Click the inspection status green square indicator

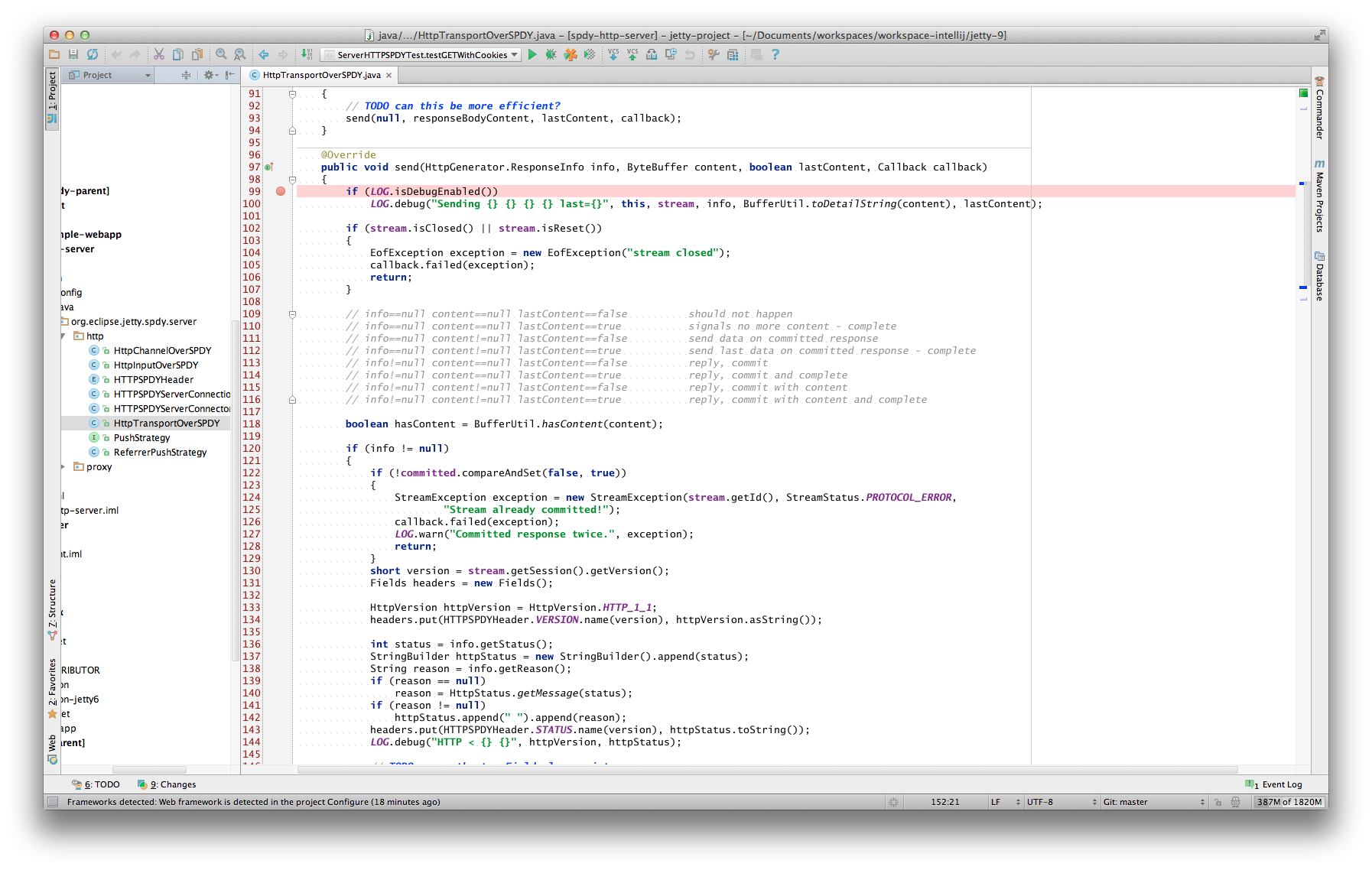coord(1303,93)
